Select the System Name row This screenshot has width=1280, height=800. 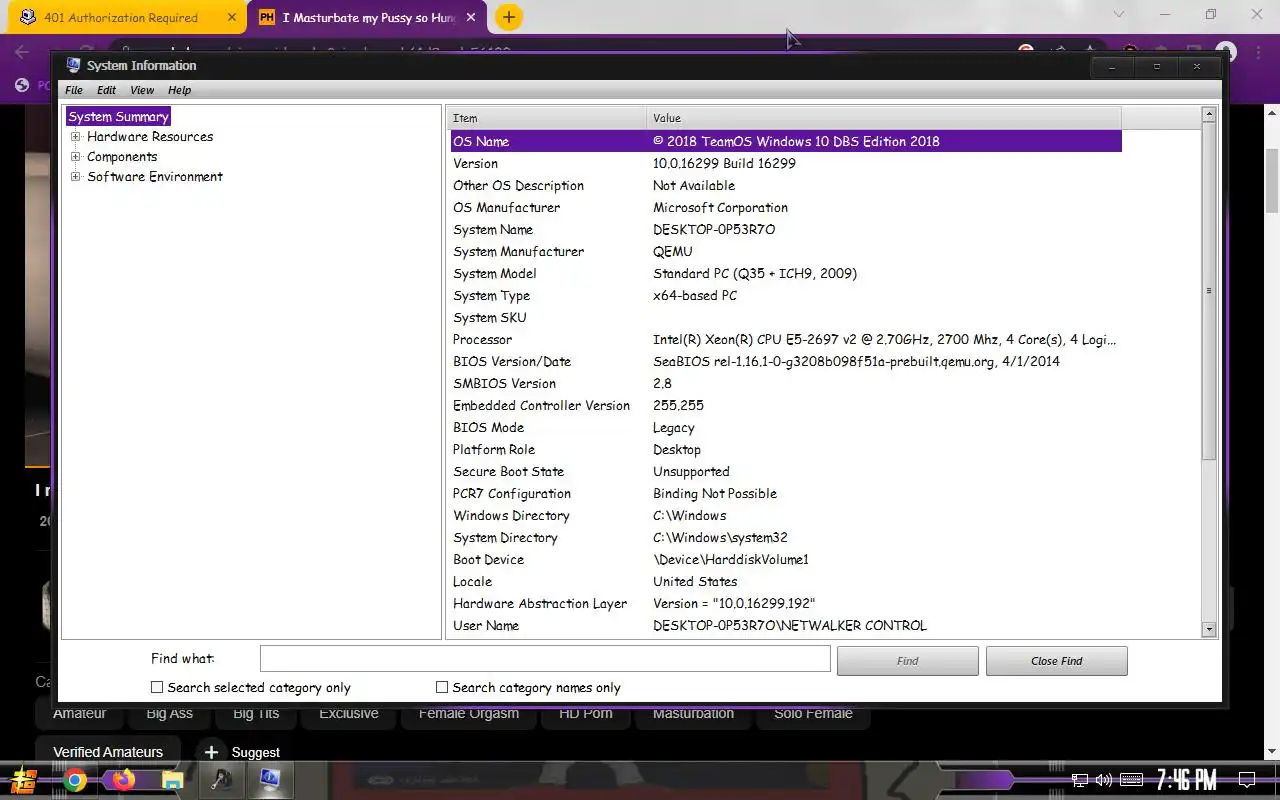[786, 229]
